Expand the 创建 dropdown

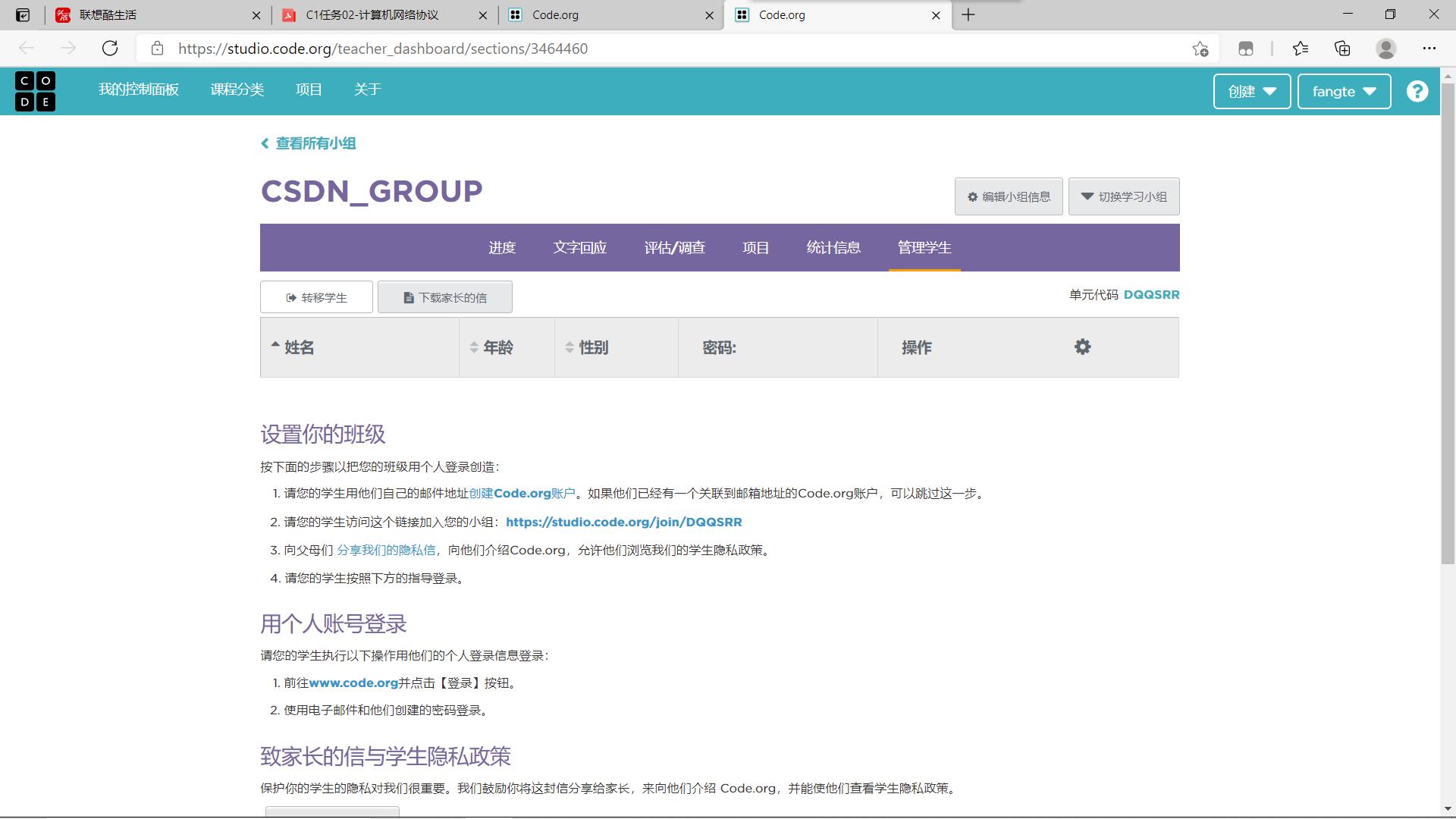coord(1252,91)
